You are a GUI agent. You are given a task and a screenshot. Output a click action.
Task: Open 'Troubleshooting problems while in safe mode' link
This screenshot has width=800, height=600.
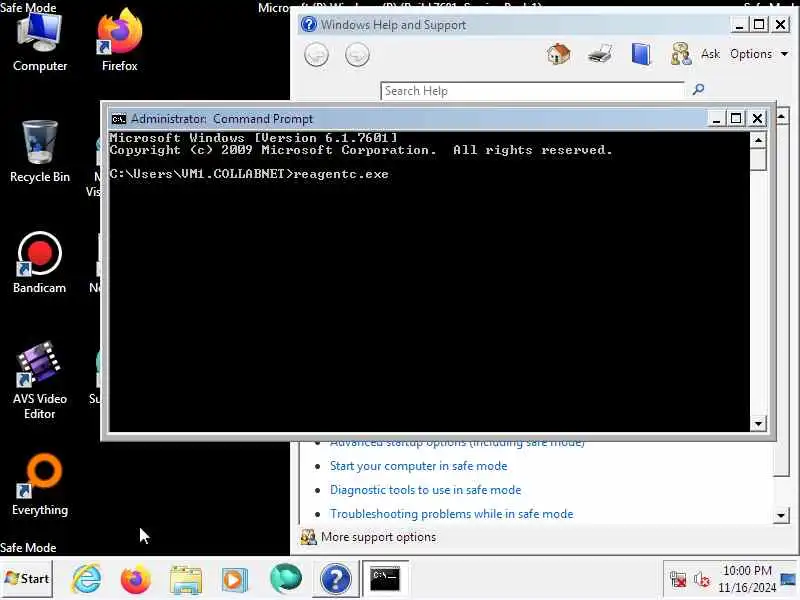coord(452,514)
